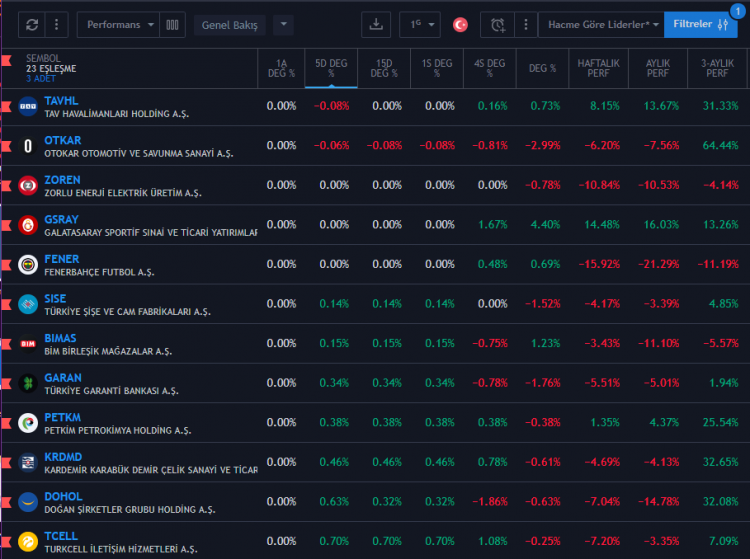Open DOHOL symbol link
The height and width of the screenshot is (559, 750).
63,497
